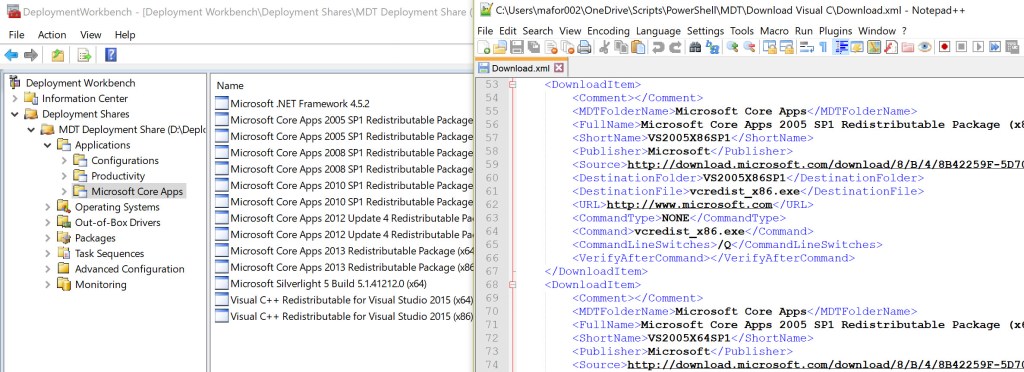This screenshot has width=1024, height=372.
Task: Toggle the Indent Guide icon in Notepad++
Action: 841,47
